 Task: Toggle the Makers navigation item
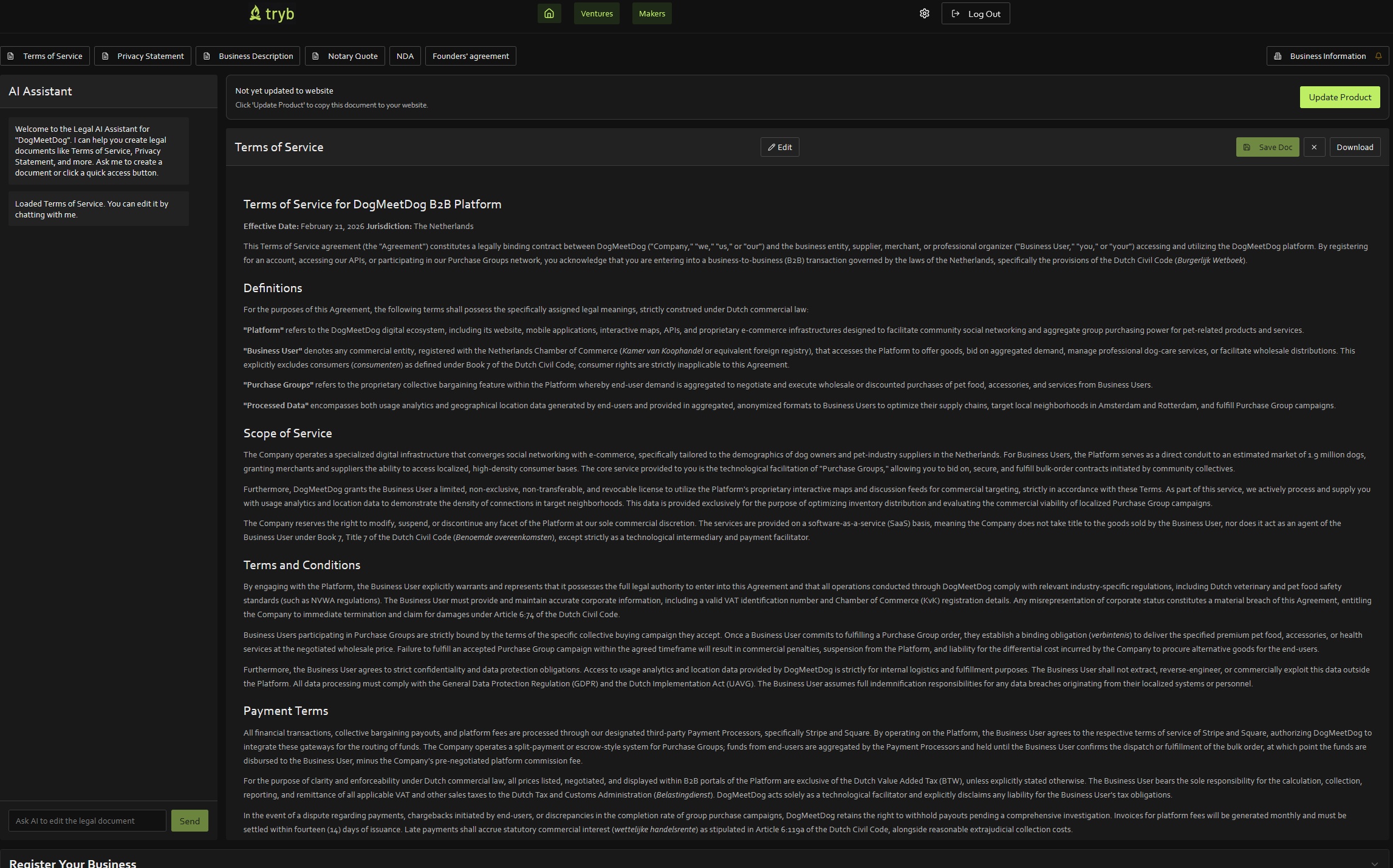[651, 13]
